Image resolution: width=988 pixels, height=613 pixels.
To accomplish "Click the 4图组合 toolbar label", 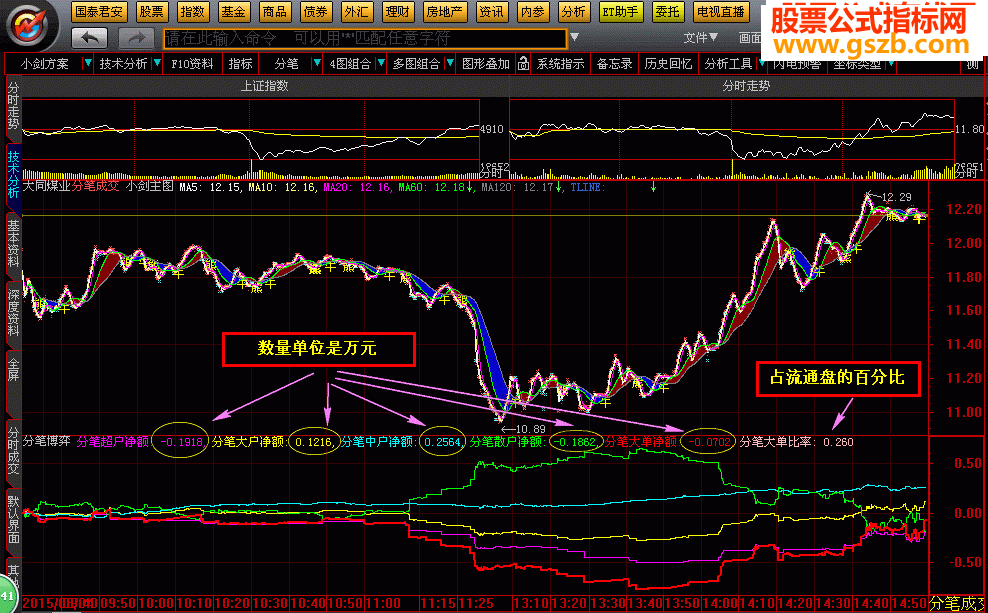I will [x=350, y=64].
